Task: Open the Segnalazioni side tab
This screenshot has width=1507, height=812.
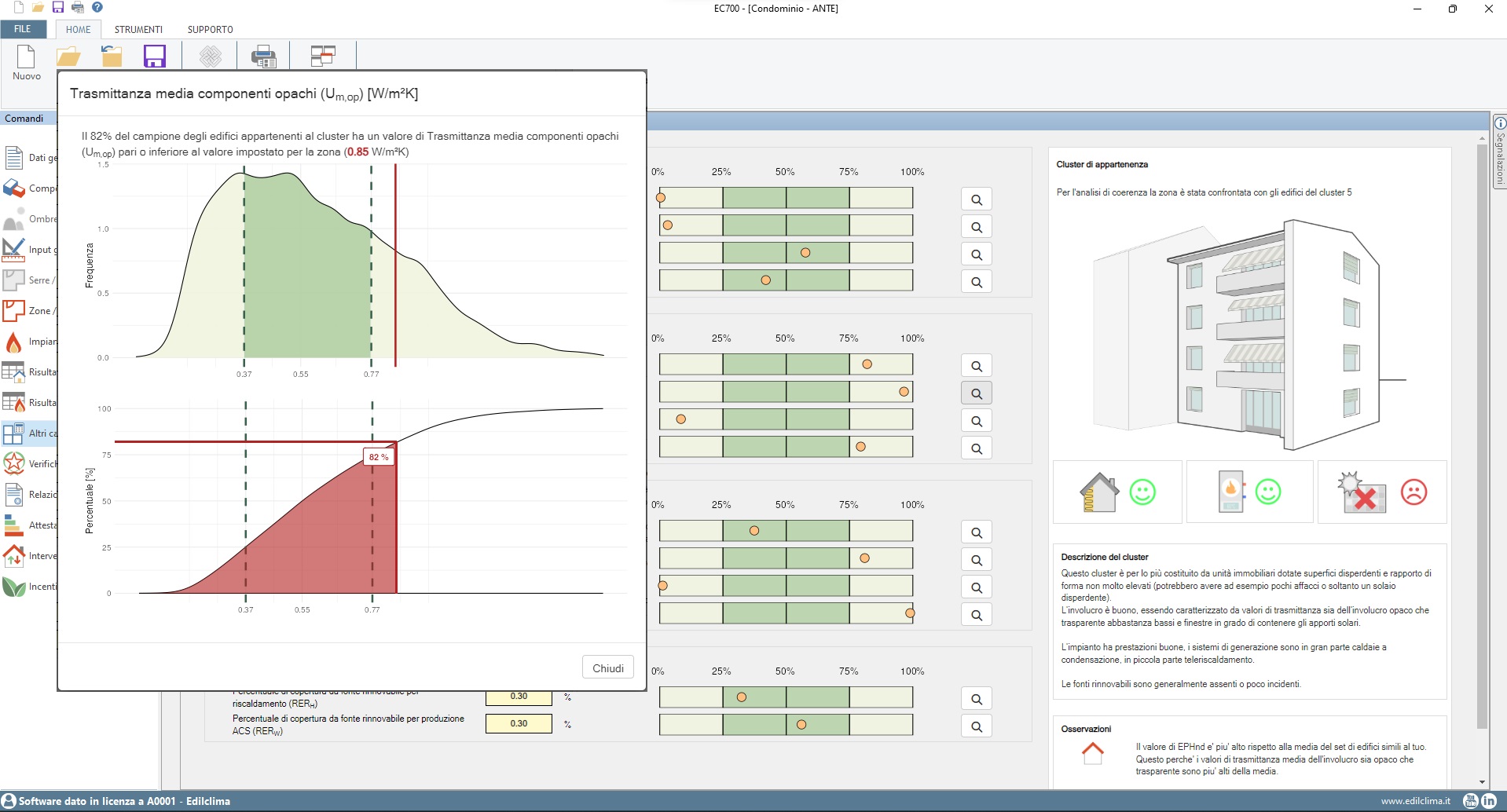Action: (x=1500, y=152)
